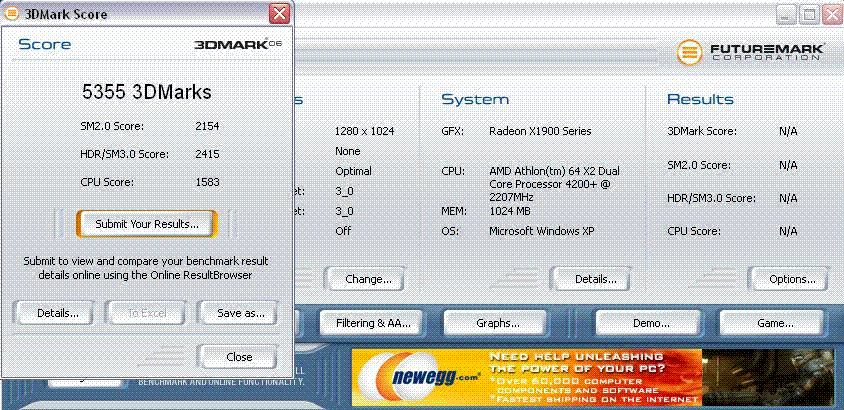Viewport: 844px width, 410px height.
Task: Click the Futuremark Corporation logo
Action: pos(750,52)
